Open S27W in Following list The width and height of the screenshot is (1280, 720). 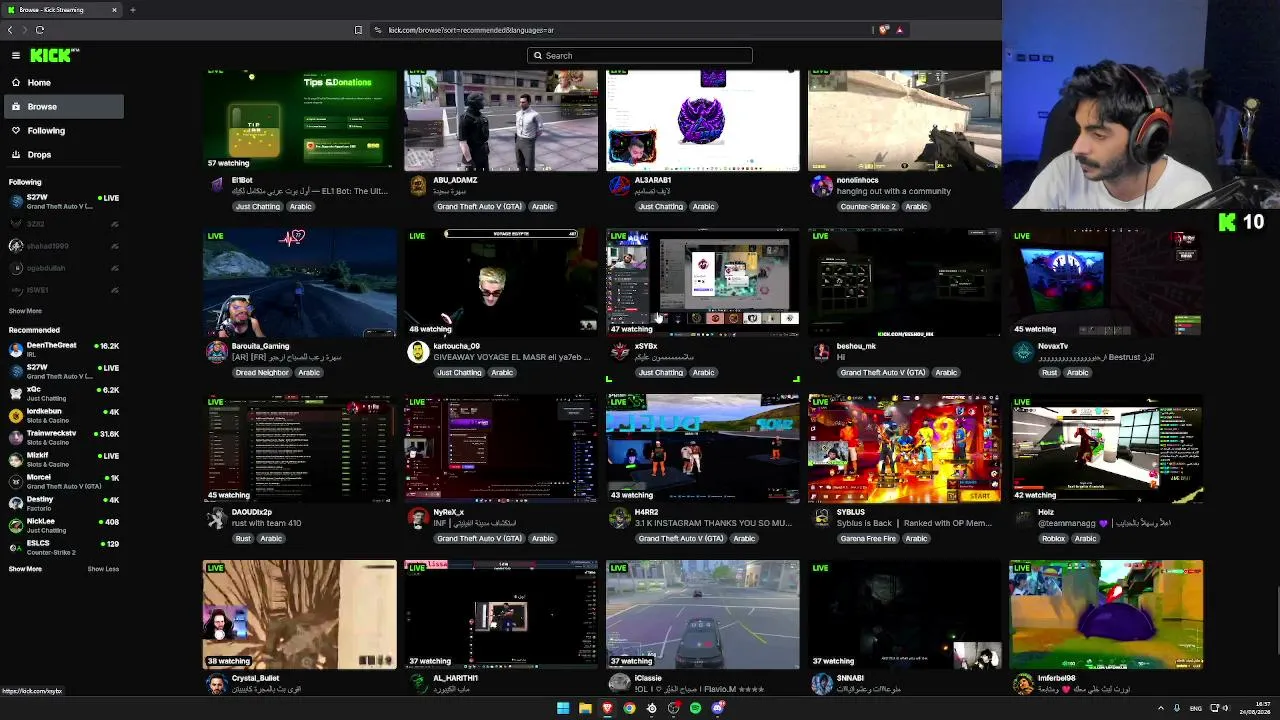[64, 201]
